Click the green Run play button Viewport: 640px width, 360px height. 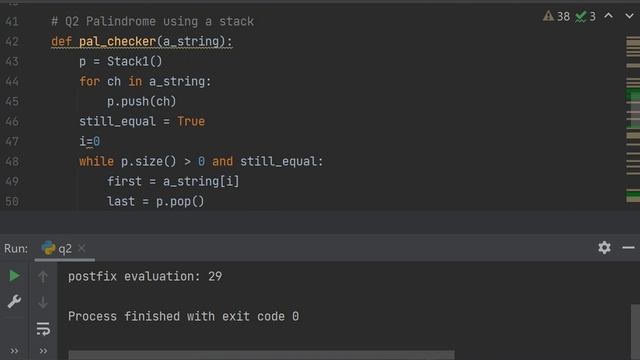click(x=14, y=276)
